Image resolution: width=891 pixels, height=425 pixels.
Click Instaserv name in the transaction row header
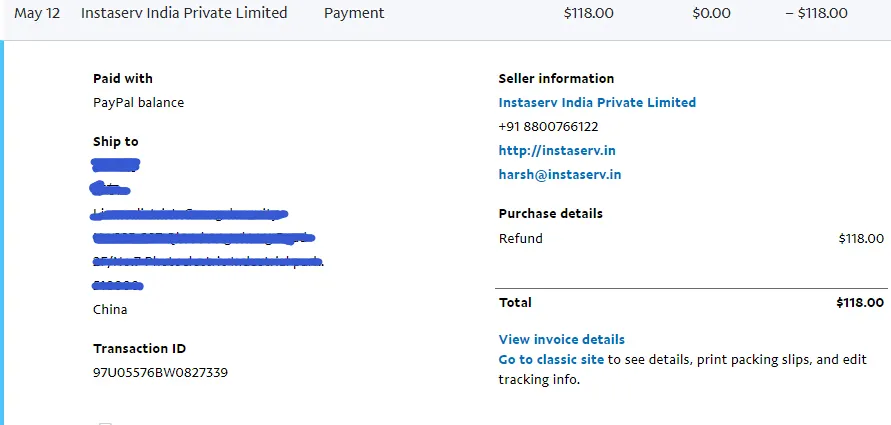(x=184, y=13)
